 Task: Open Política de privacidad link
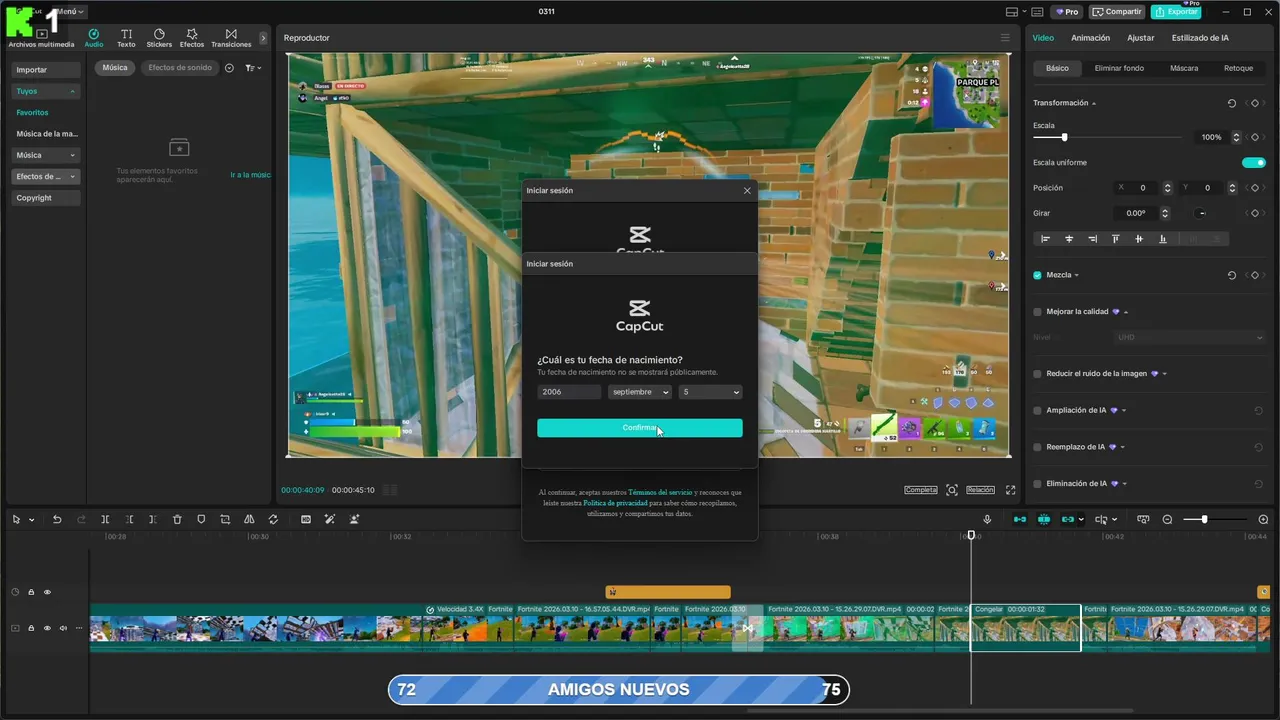pyautogui.click(x=615, y=503)
